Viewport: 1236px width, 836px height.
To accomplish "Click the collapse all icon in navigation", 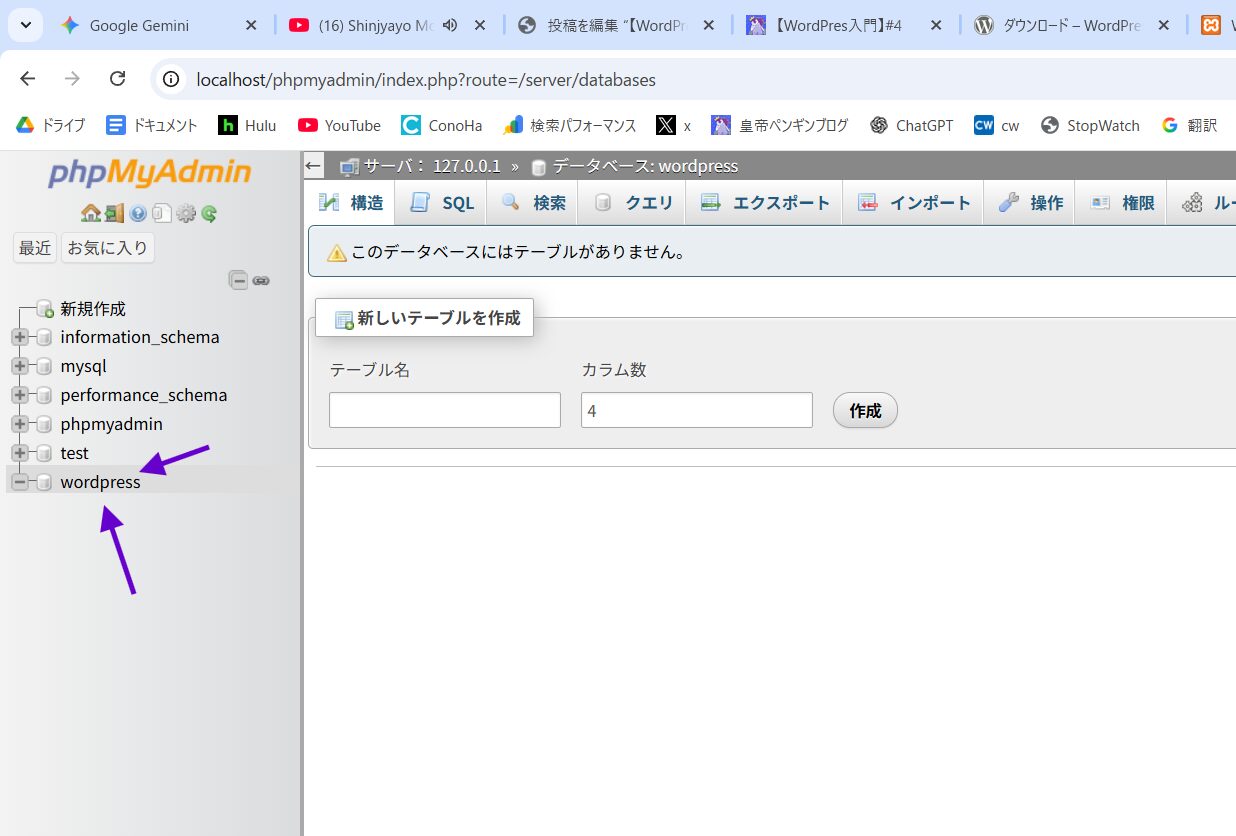I will tap(238, 280).
